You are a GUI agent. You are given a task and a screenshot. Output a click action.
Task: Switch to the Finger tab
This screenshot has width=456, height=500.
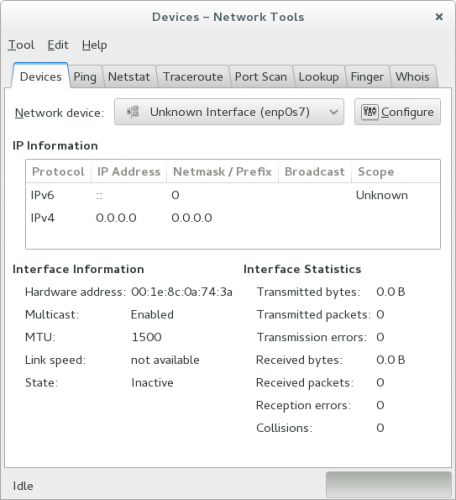(x=367, y=77)
